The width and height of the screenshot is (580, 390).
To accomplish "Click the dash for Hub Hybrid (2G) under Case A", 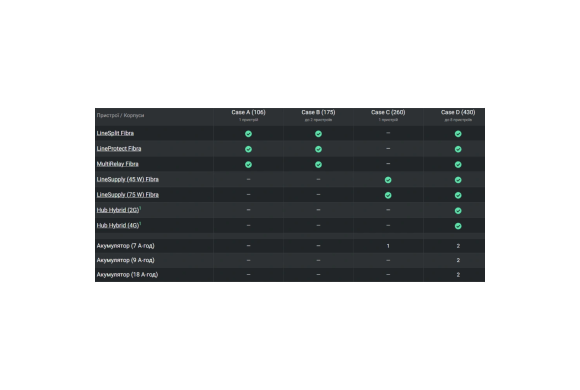I will pyautogui.click(x=248, y=210).
